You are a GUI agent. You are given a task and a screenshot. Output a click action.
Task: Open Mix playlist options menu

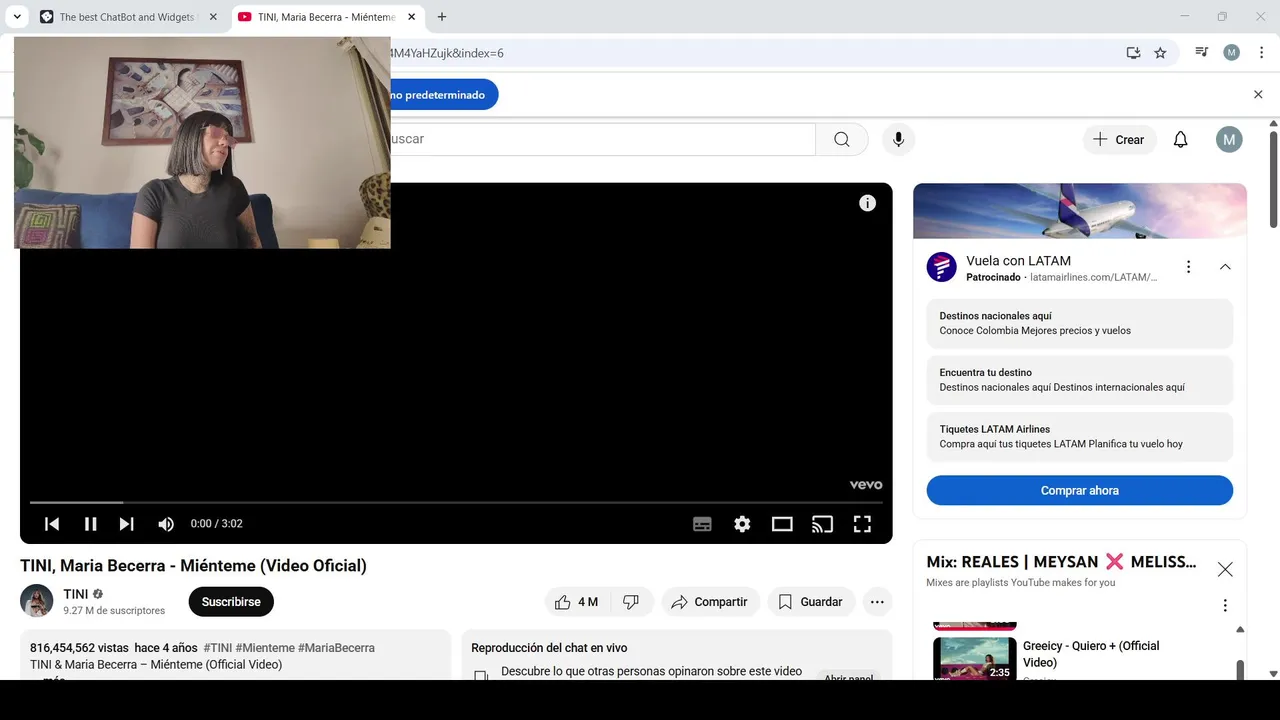(x=1225, y=605)
